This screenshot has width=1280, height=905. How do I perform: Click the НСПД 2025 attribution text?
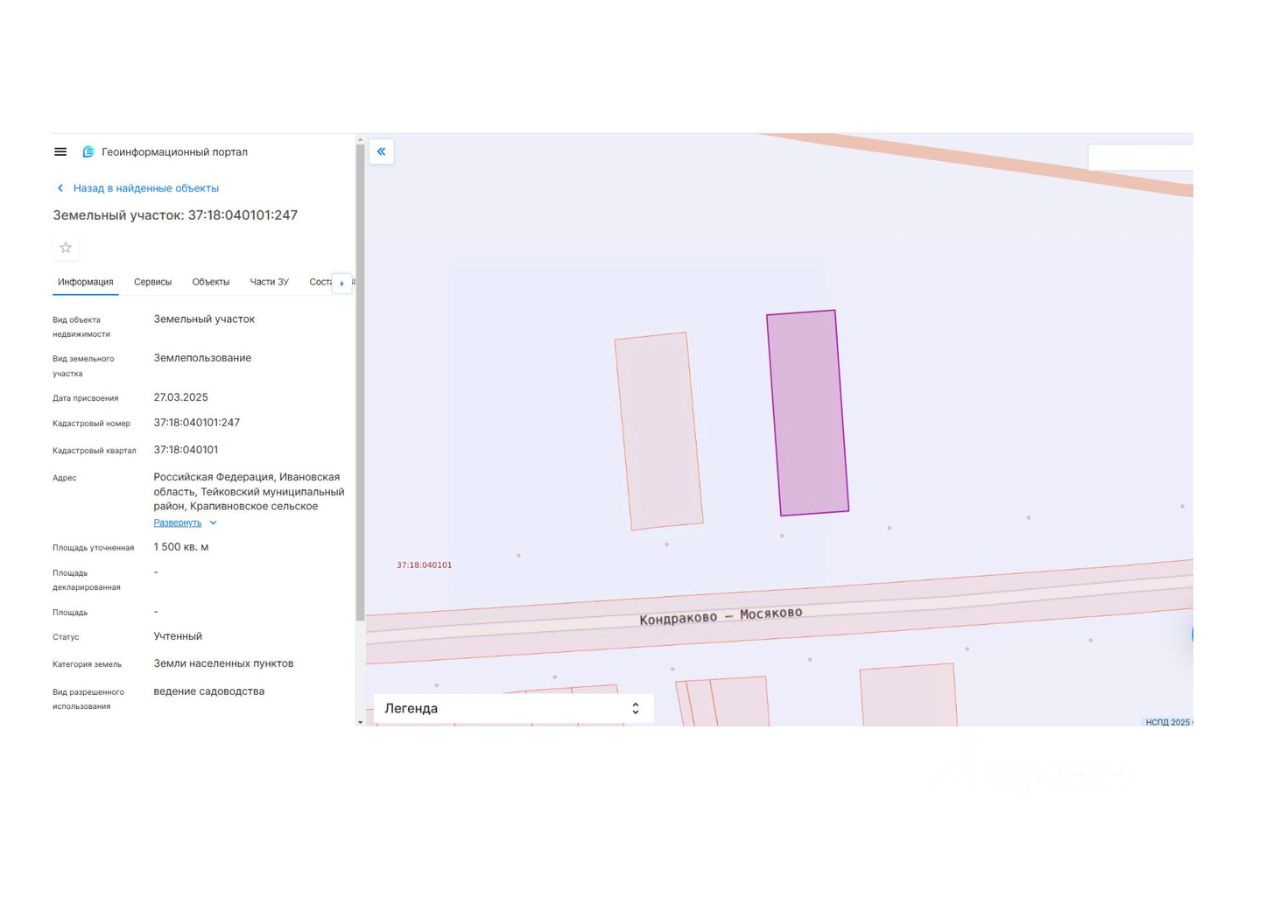(1168, 722)
